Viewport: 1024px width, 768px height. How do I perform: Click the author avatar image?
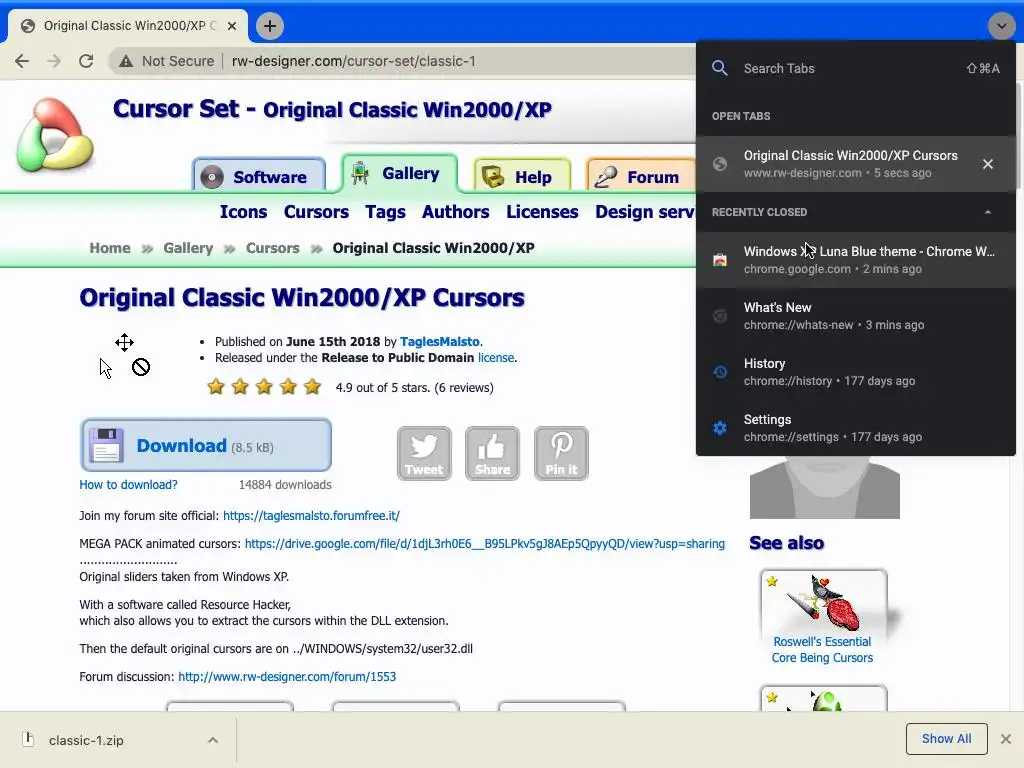824,487
